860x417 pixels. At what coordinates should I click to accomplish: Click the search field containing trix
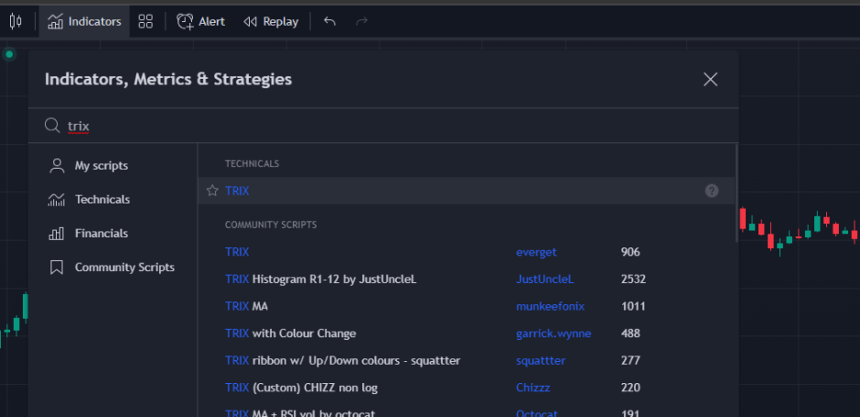pyautogui.click(x=380, y=126)
